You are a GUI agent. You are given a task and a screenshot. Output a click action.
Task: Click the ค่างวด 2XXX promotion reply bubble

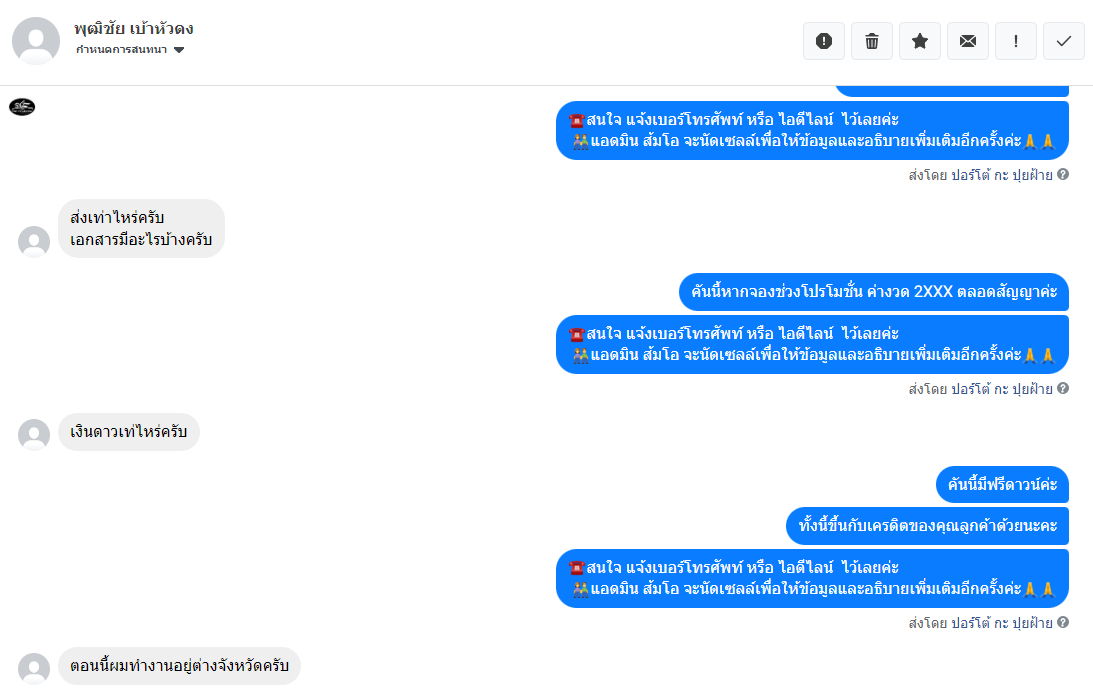(x=873, y=292)
